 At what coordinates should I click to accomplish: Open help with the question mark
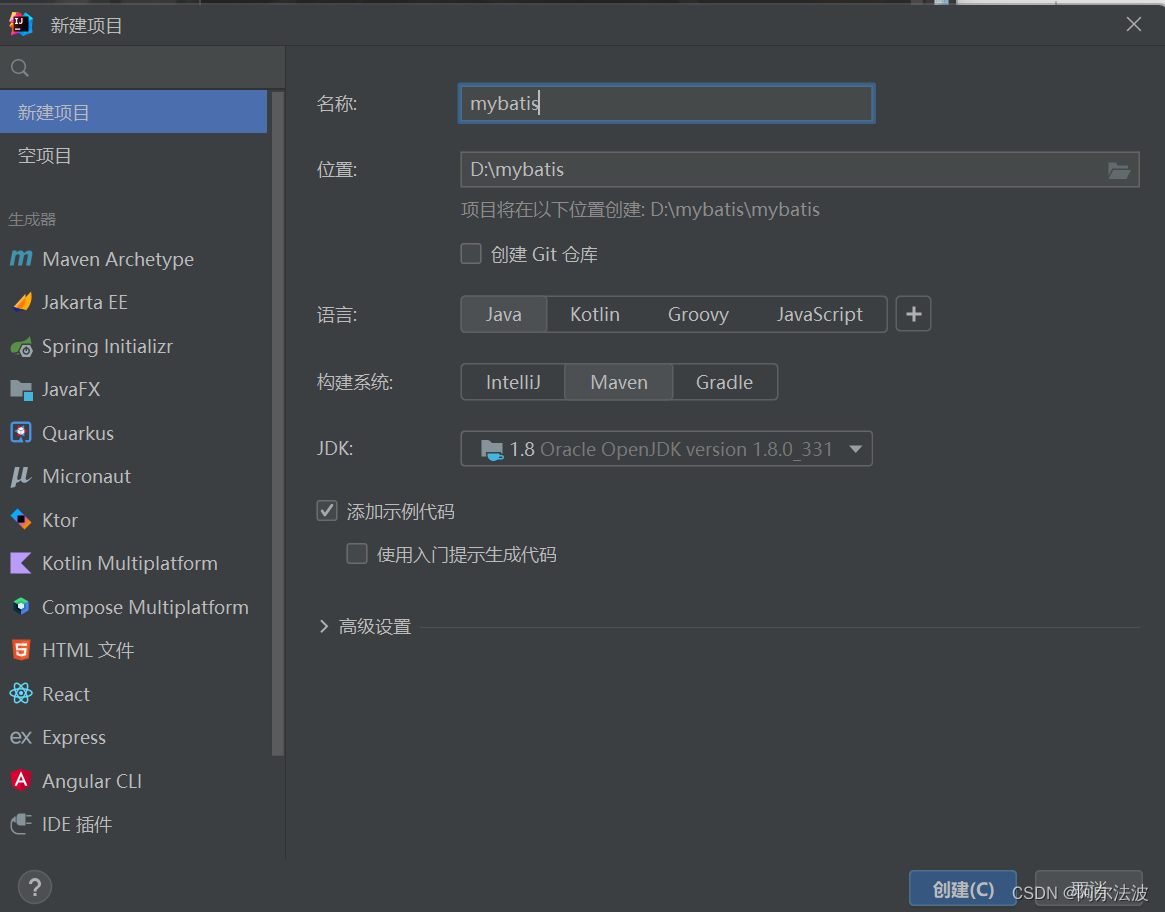(x=34, y=887)
